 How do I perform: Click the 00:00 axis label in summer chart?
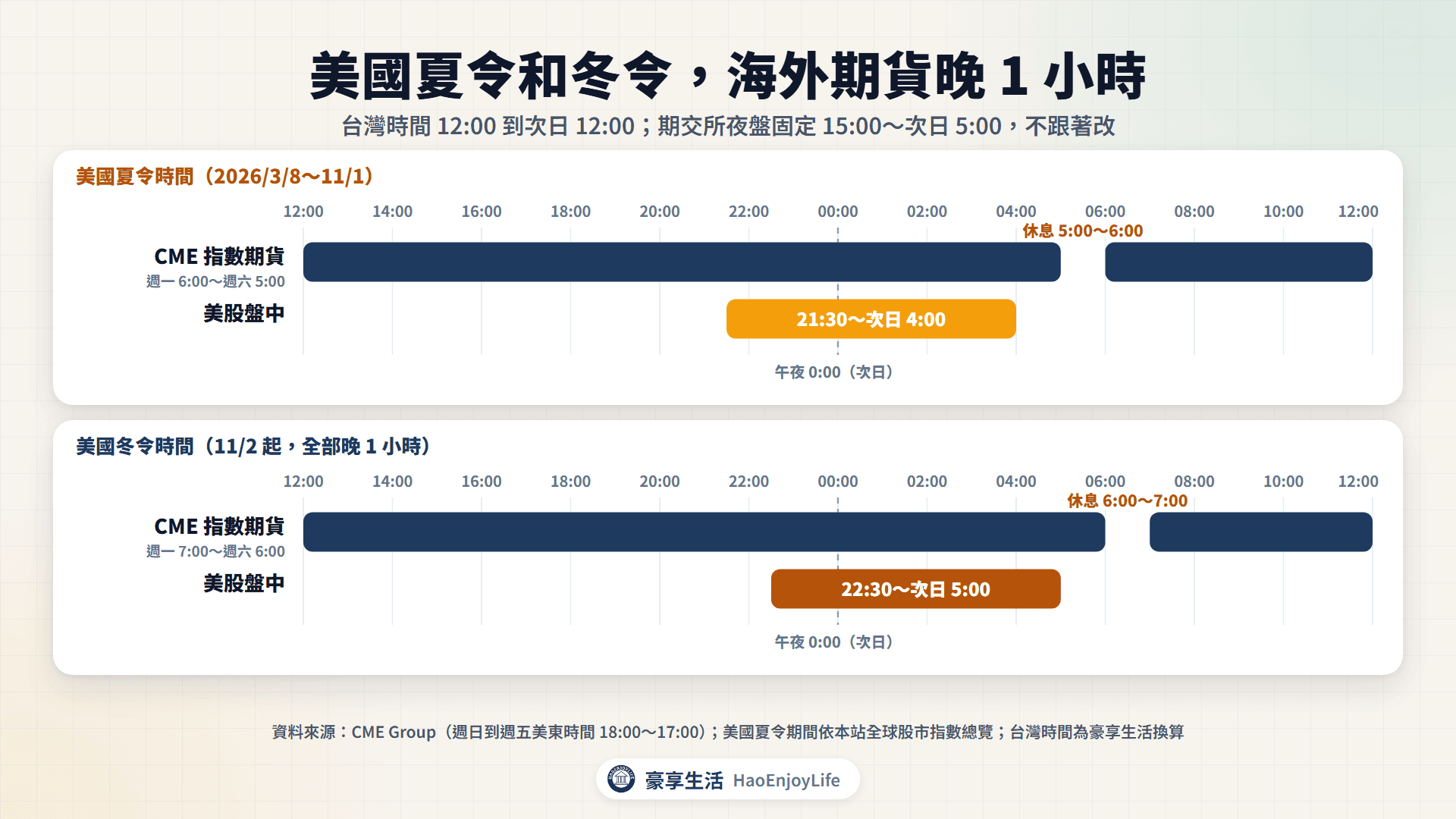(838, 212)
